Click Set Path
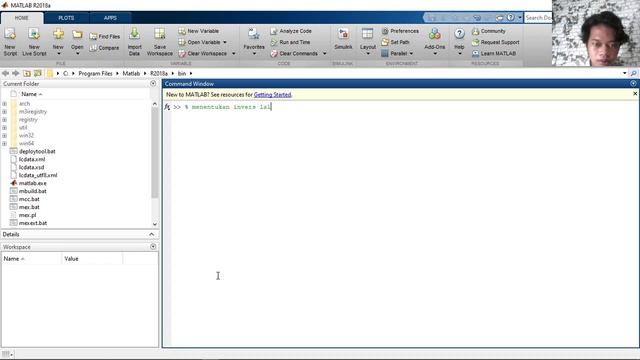The image size is (640, 360). click(395, 42)
